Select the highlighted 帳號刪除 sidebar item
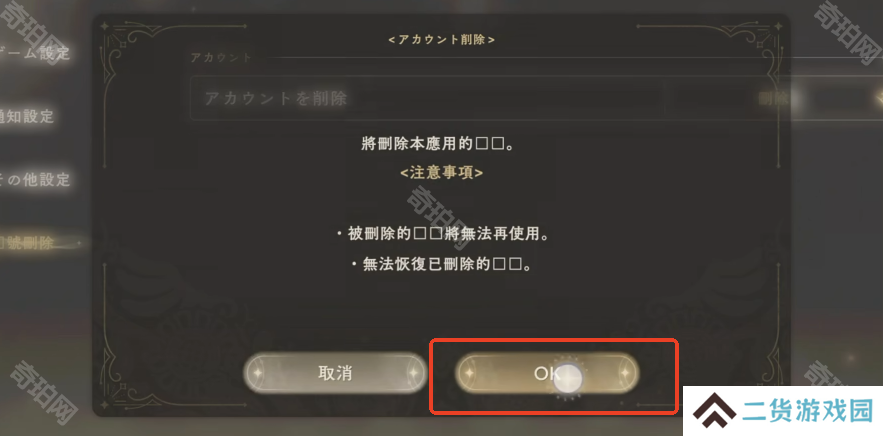 [28, 243]
